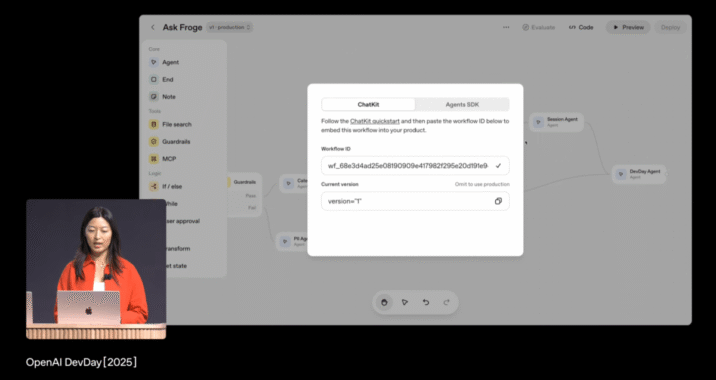Select the File search tool icon
The height and width of the screenshot is (380, 716).
154,124
